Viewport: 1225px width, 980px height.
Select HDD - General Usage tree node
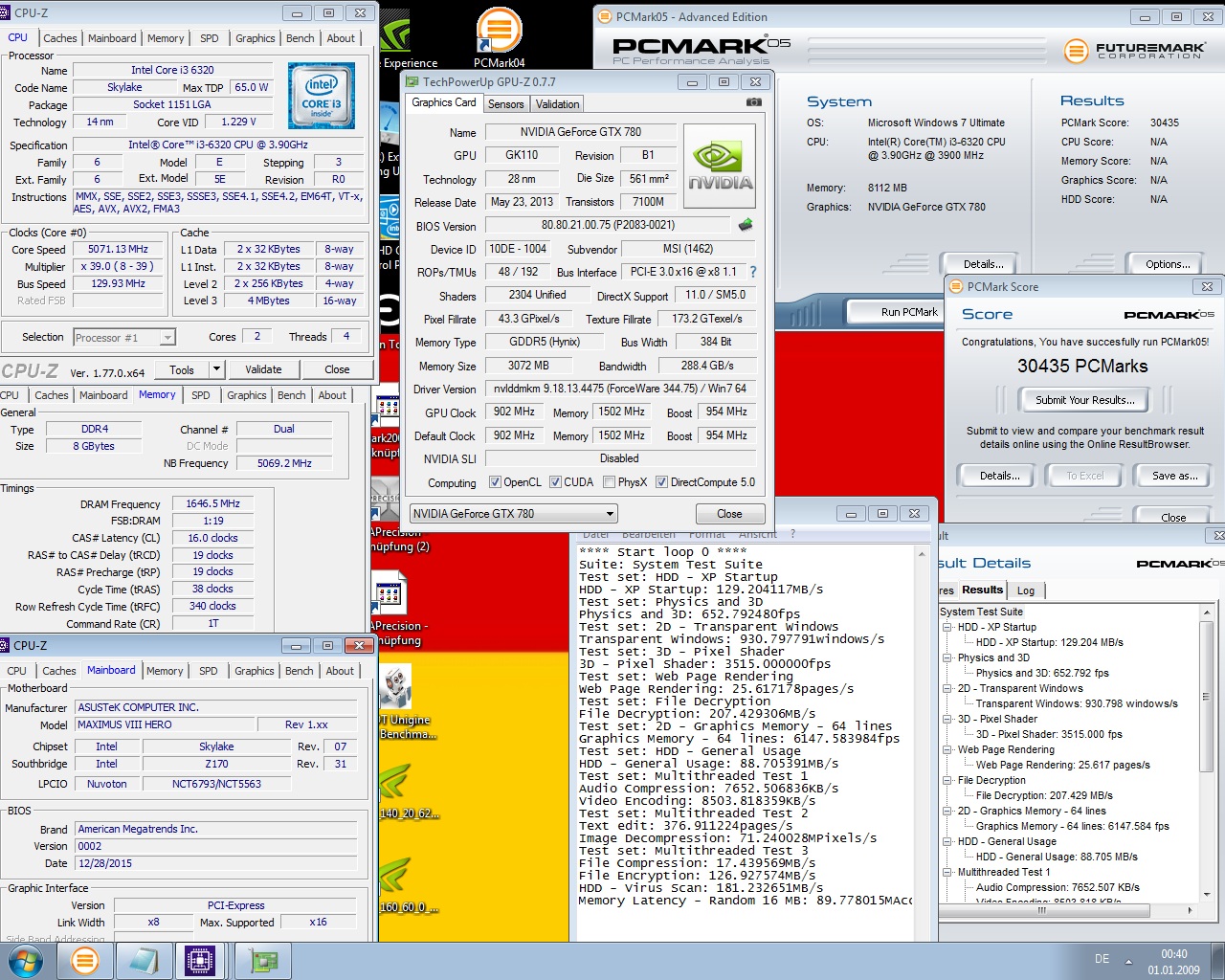click(1007, 841)
